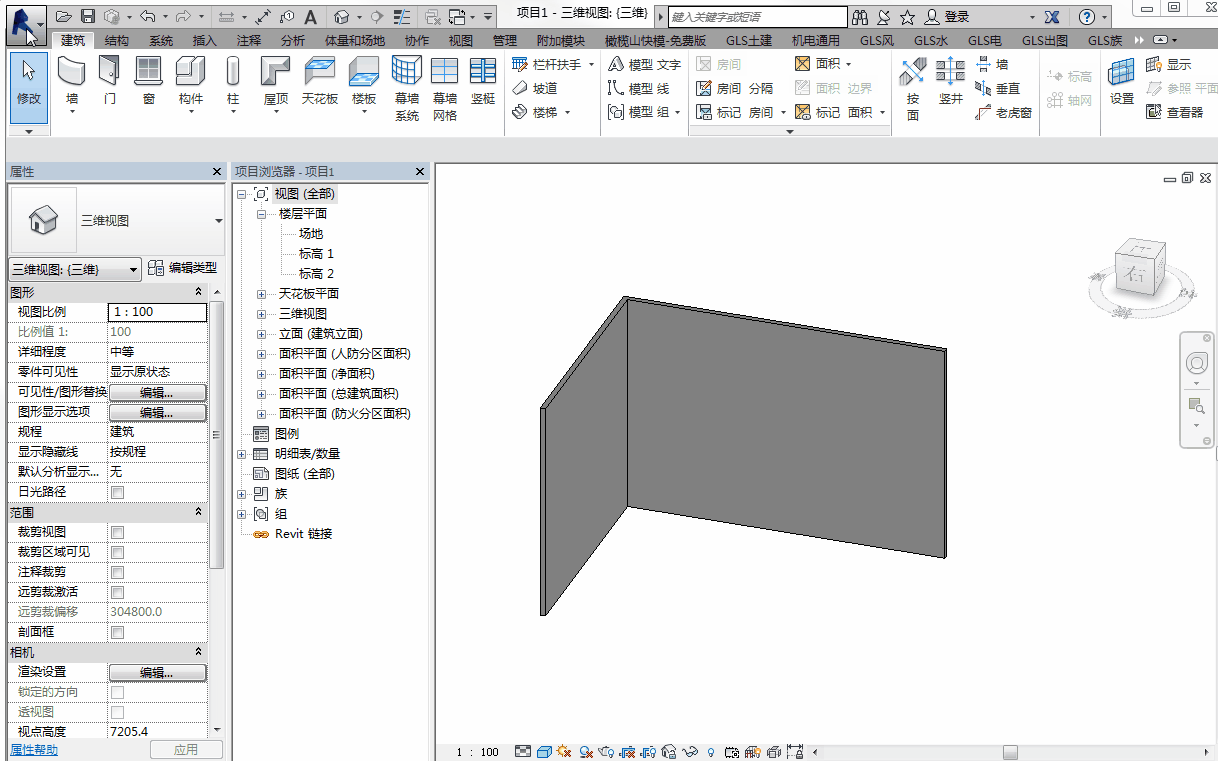Click 编辑 button for 可见性/图形替换
1218x761 pixels.
tap(157, 392)
